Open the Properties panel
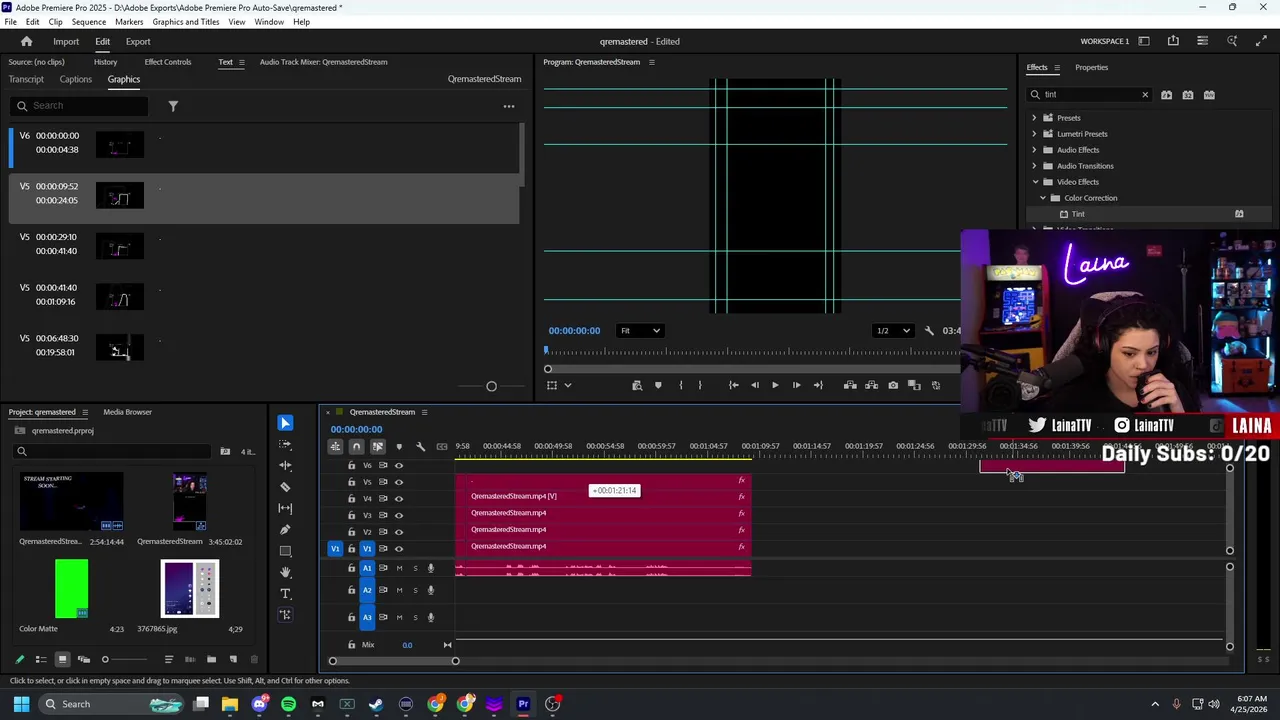Screen dimensions: 1280x720 tap(1091, 68)
